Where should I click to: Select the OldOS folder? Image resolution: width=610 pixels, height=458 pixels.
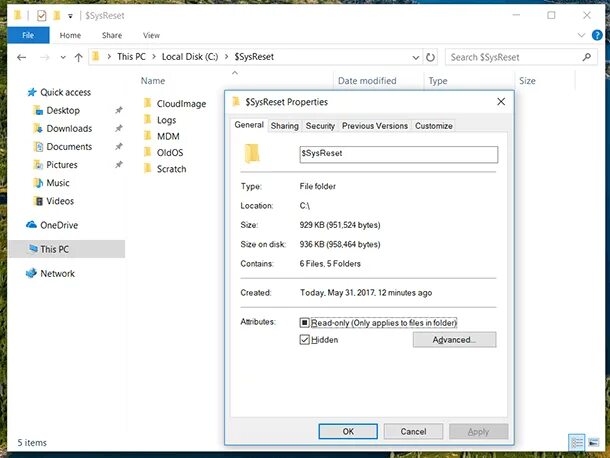click(170, 153)
